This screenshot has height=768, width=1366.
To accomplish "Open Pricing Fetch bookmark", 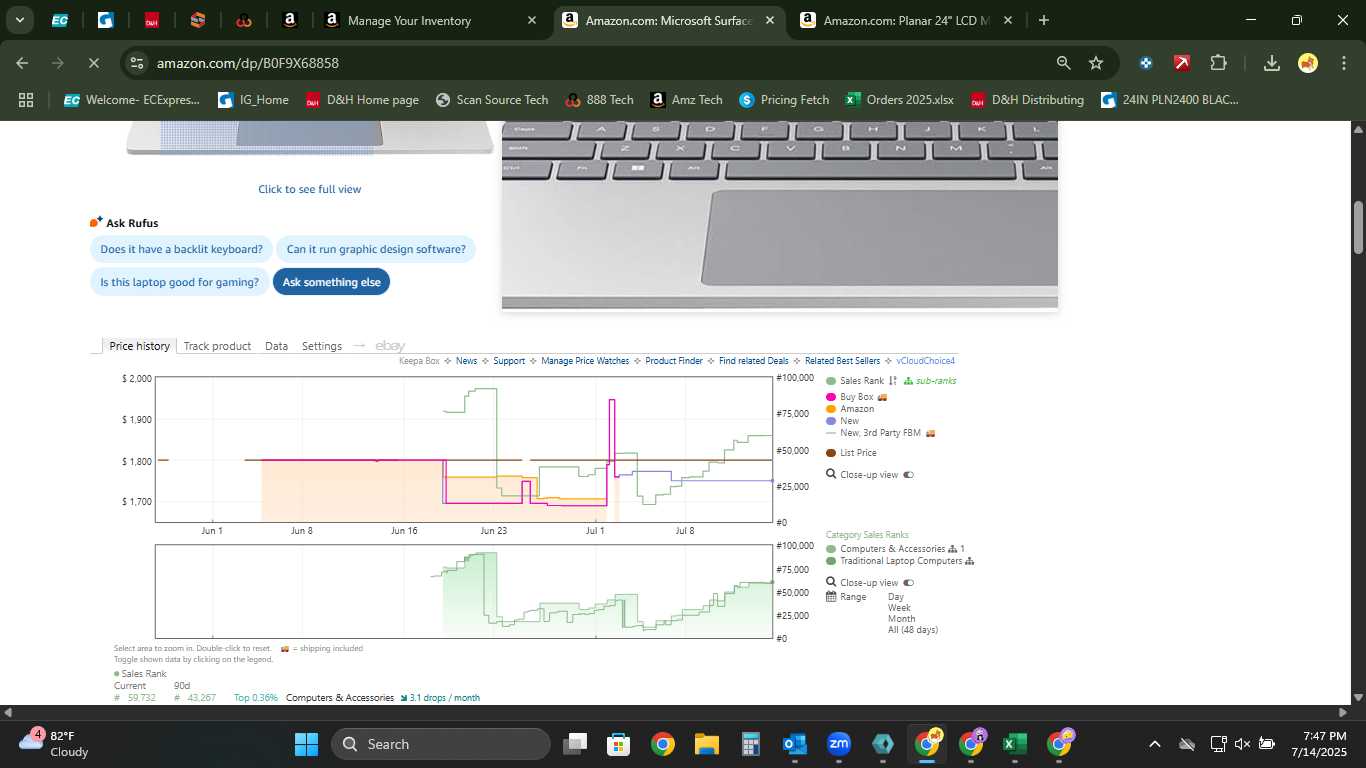I will [784, 100].
